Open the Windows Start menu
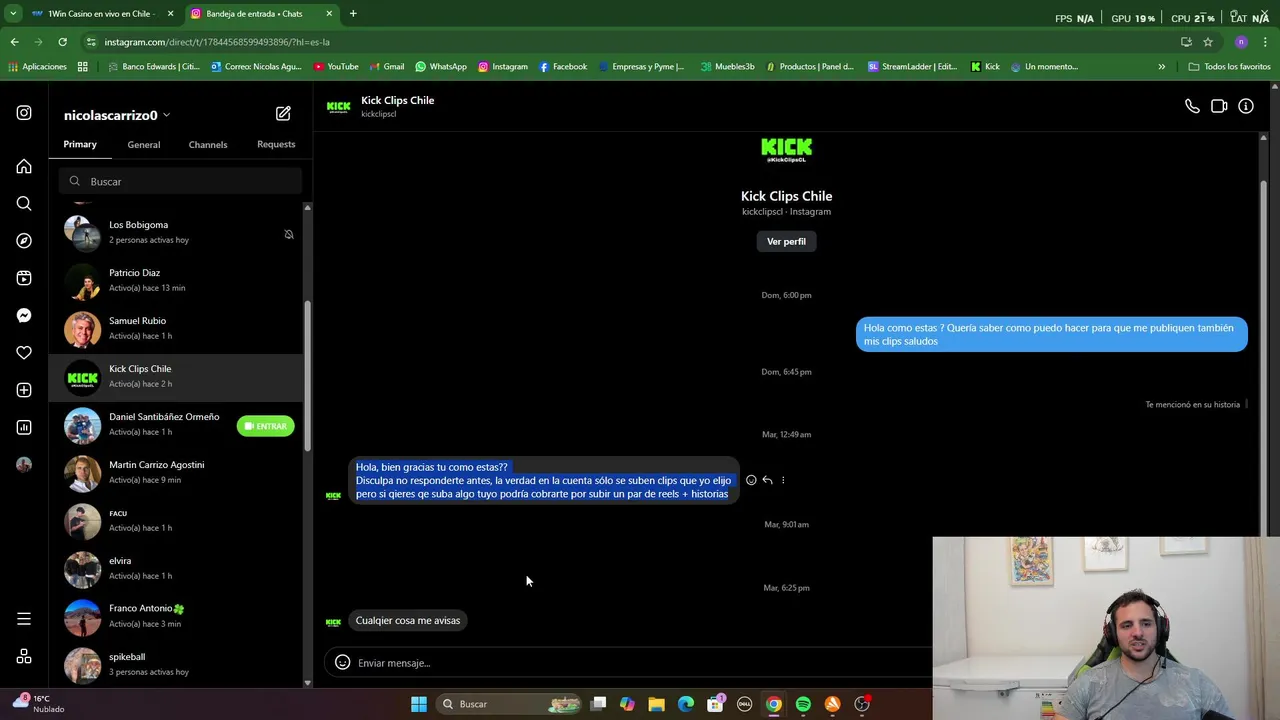The width and height of the screenshot is (1280, 720). [419, 704]
